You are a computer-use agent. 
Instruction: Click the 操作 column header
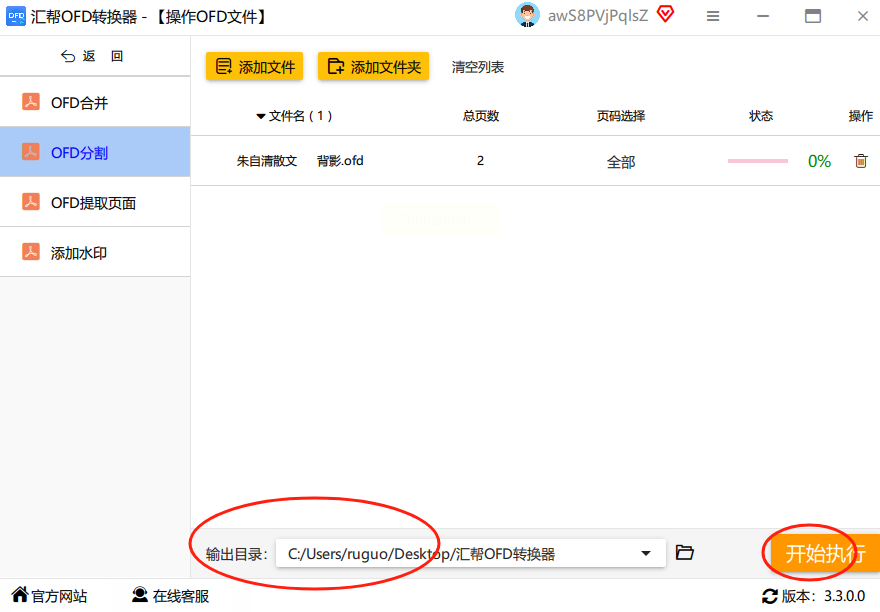pos(860,116)
